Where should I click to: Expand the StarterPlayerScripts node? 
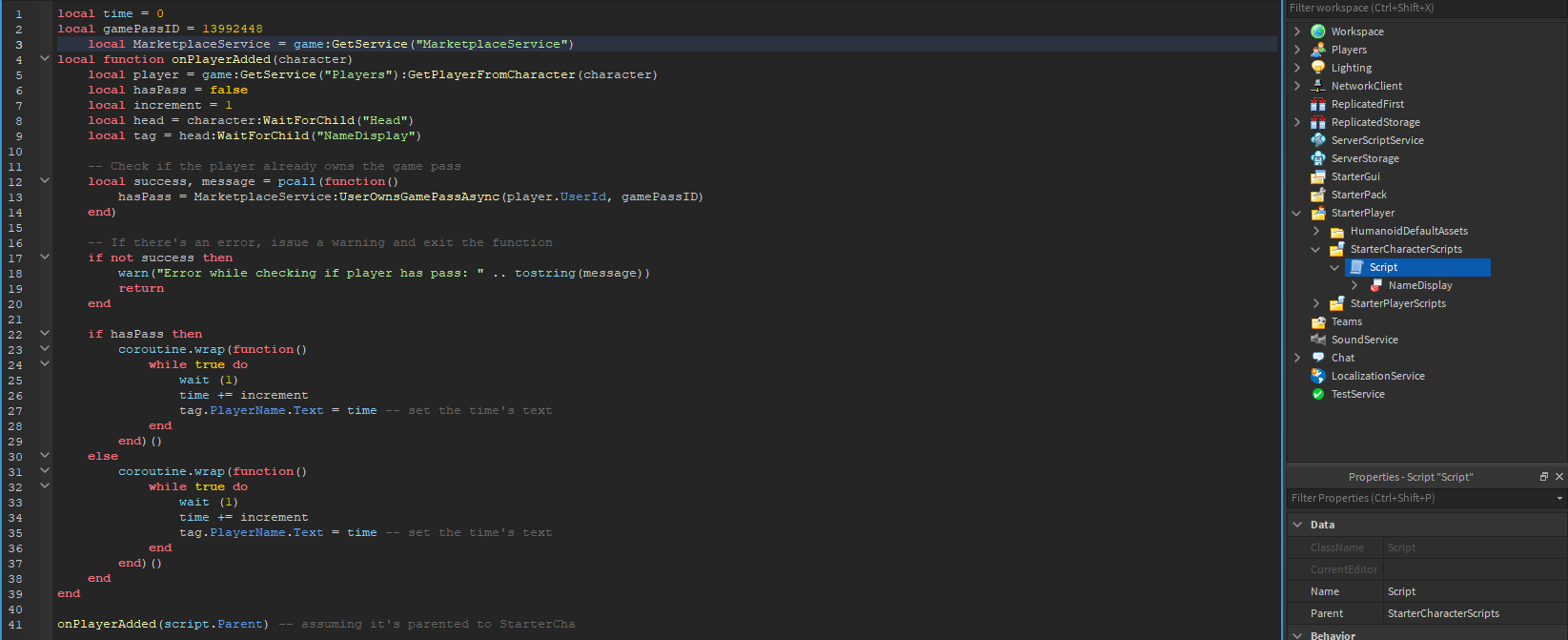[1316, 303]
